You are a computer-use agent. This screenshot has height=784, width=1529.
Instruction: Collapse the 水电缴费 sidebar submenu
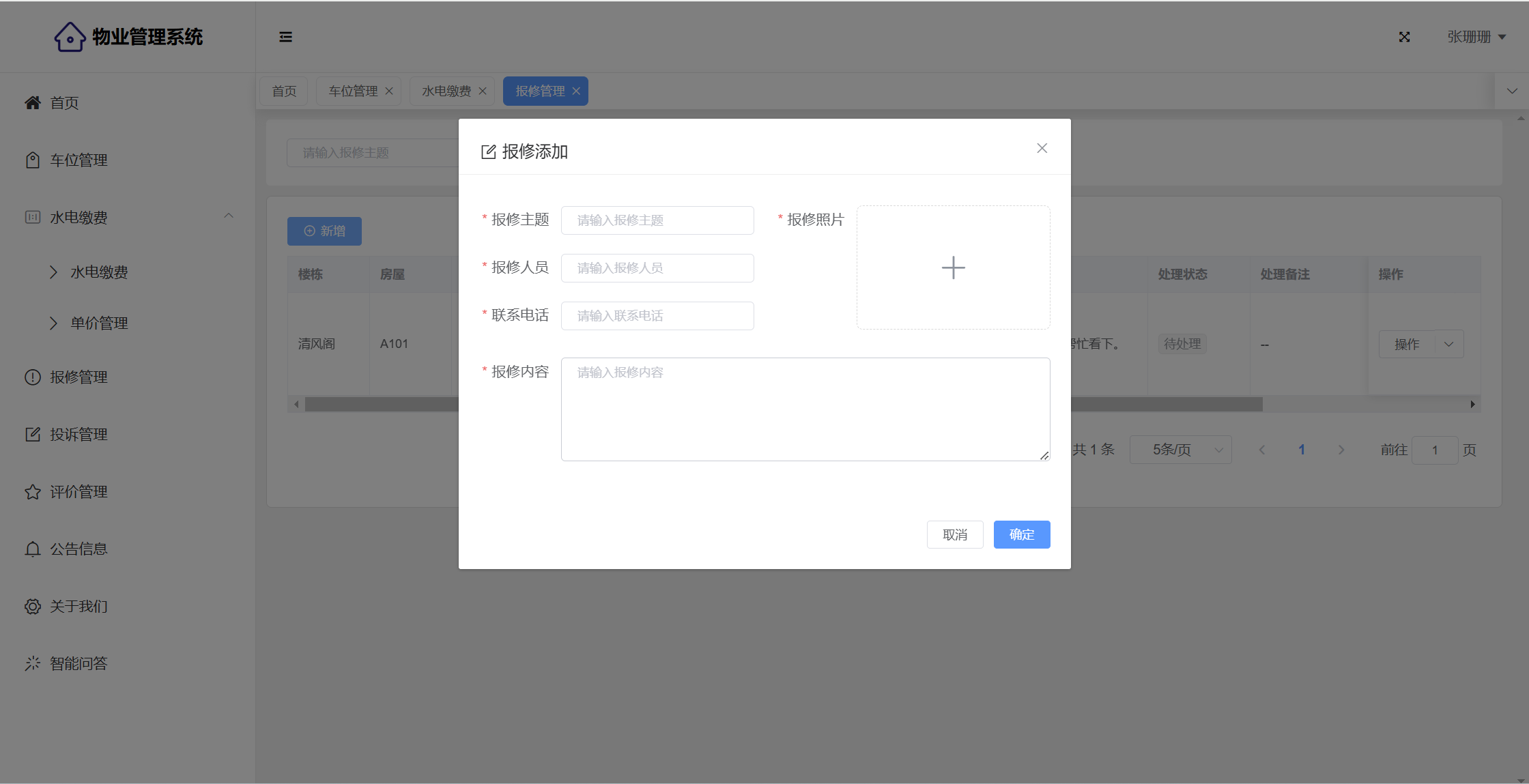(x=229, y=216)
